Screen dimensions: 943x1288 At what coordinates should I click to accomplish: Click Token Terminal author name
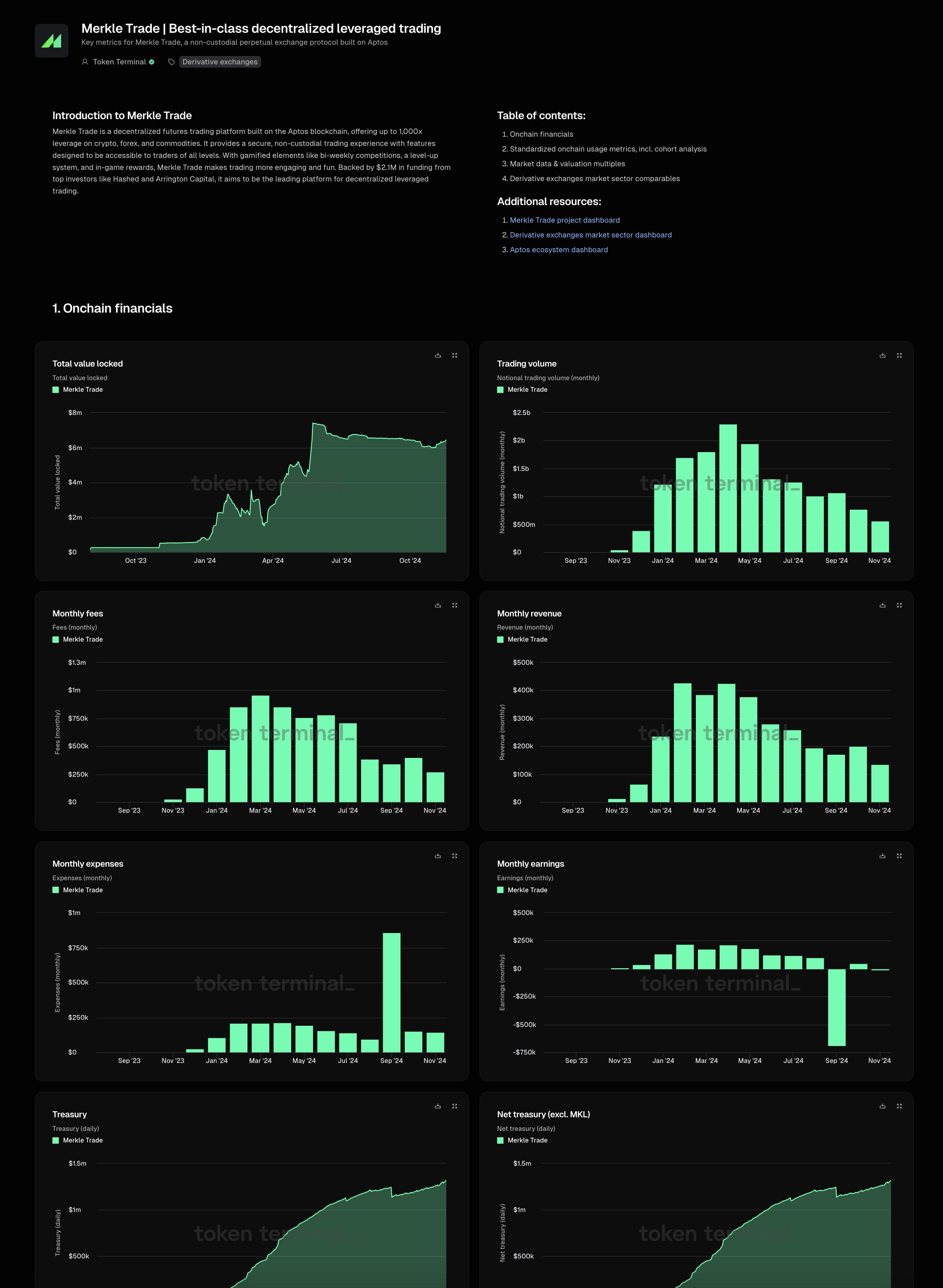[x=119, y=62]
